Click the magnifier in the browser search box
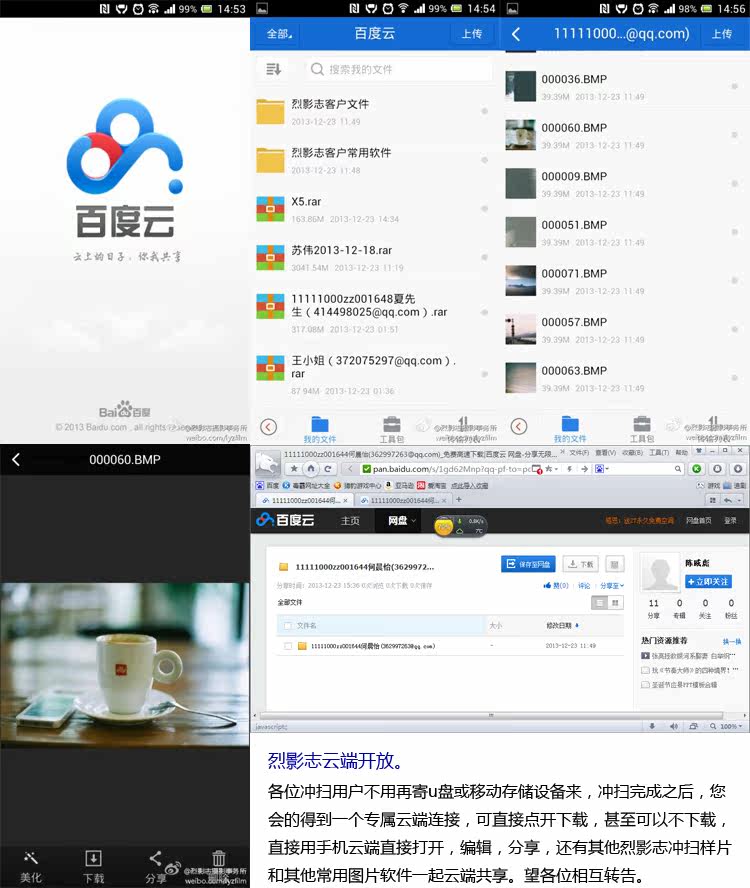This screenshot has width=750, height=888. coord(677,469)
